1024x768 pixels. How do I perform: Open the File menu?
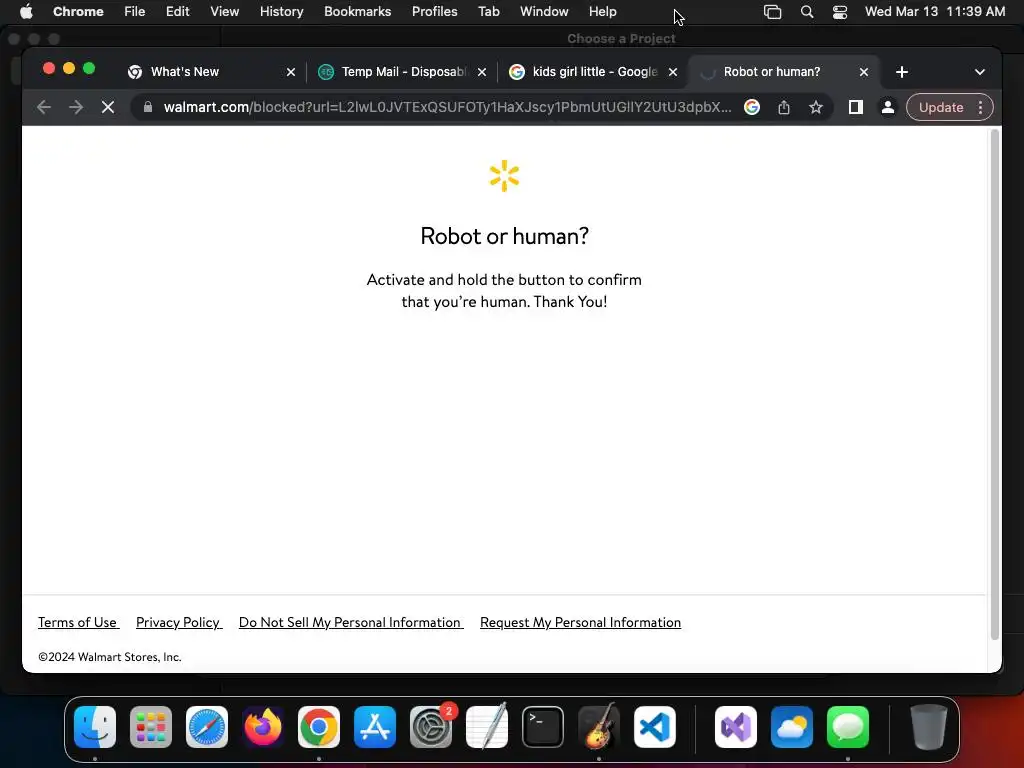tap(135, 11)
